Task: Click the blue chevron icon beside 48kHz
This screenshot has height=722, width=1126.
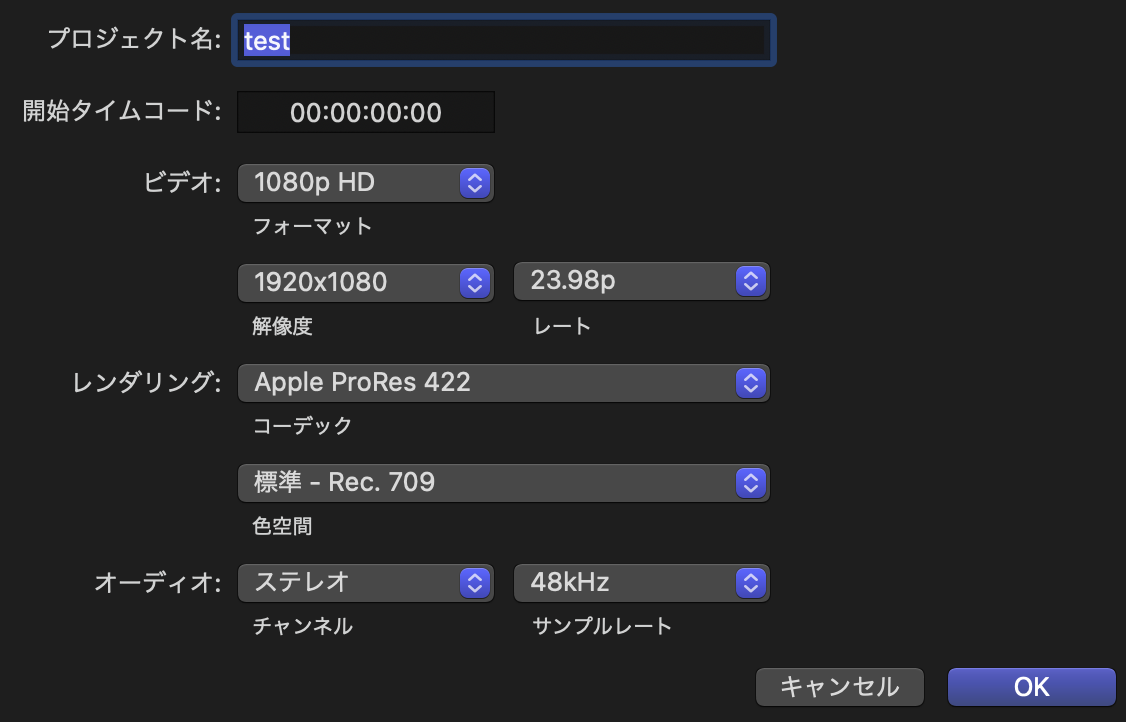Action: click(x=750, y=582)
